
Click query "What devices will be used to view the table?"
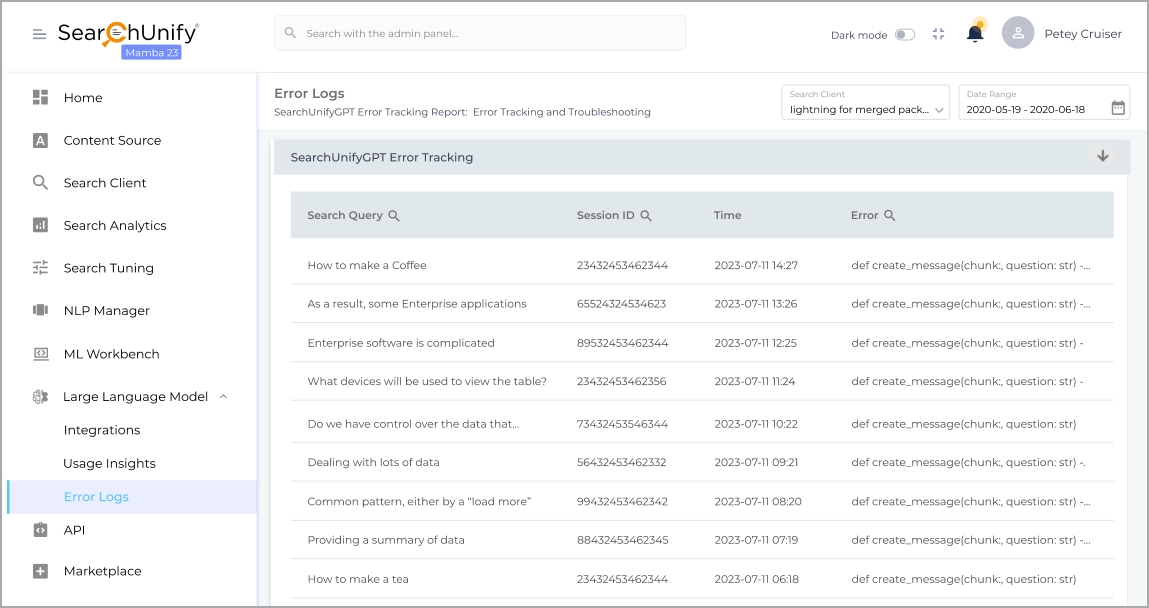click(x=427, y=382)
